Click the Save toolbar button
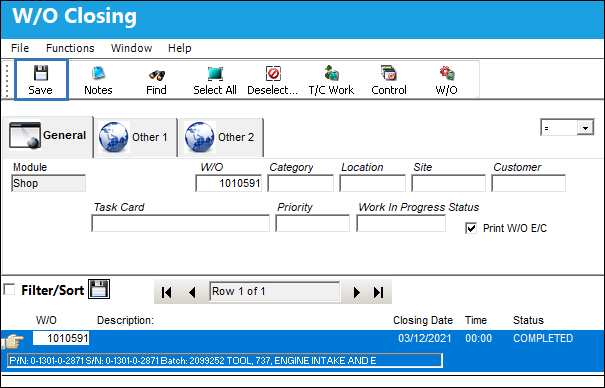605x388 pixels. (x=41, y=80)
